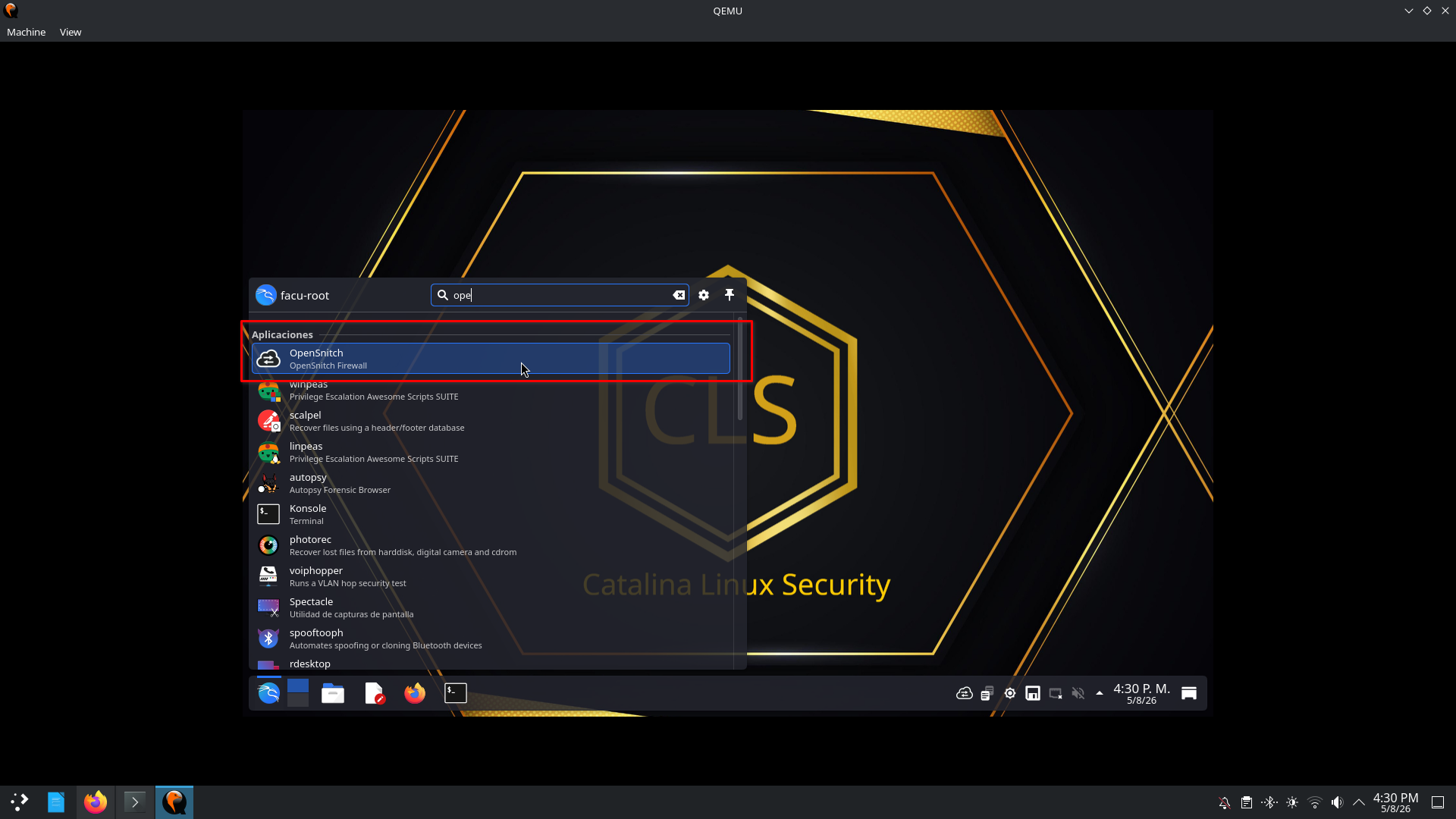1456x819 pixels.
Task: Launch Konsole Terminal from the results
Action: pyautogui.click(x=491, y=514)
